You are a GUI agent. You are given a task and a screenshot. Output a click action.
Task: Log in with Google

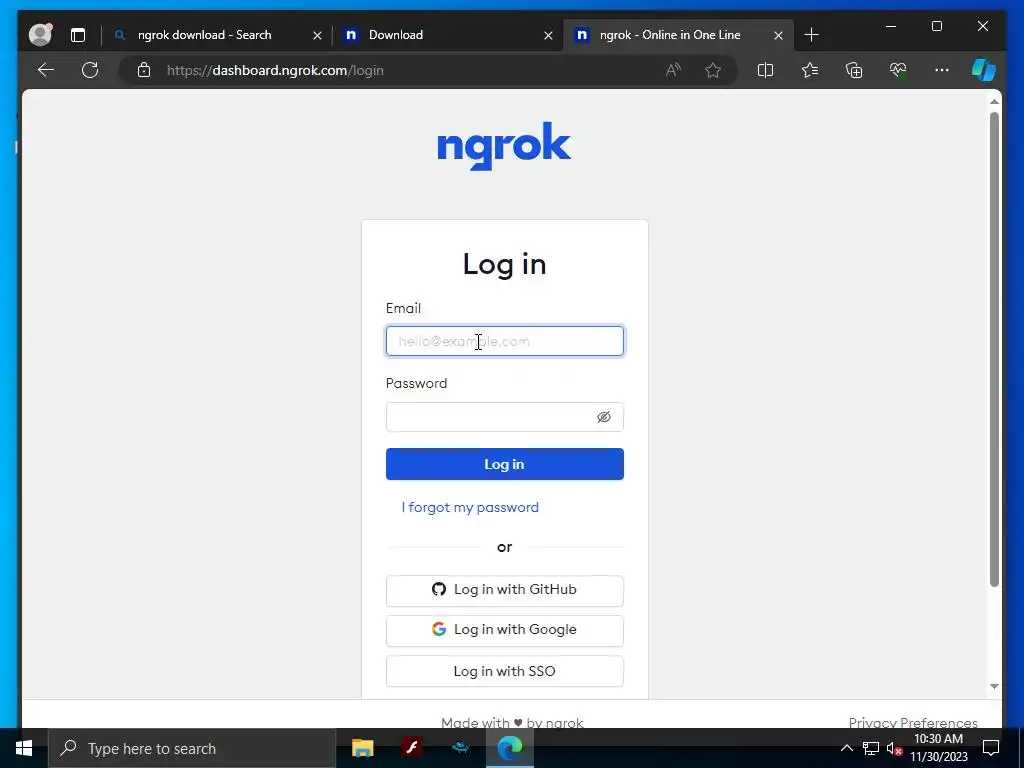(505, 630)
